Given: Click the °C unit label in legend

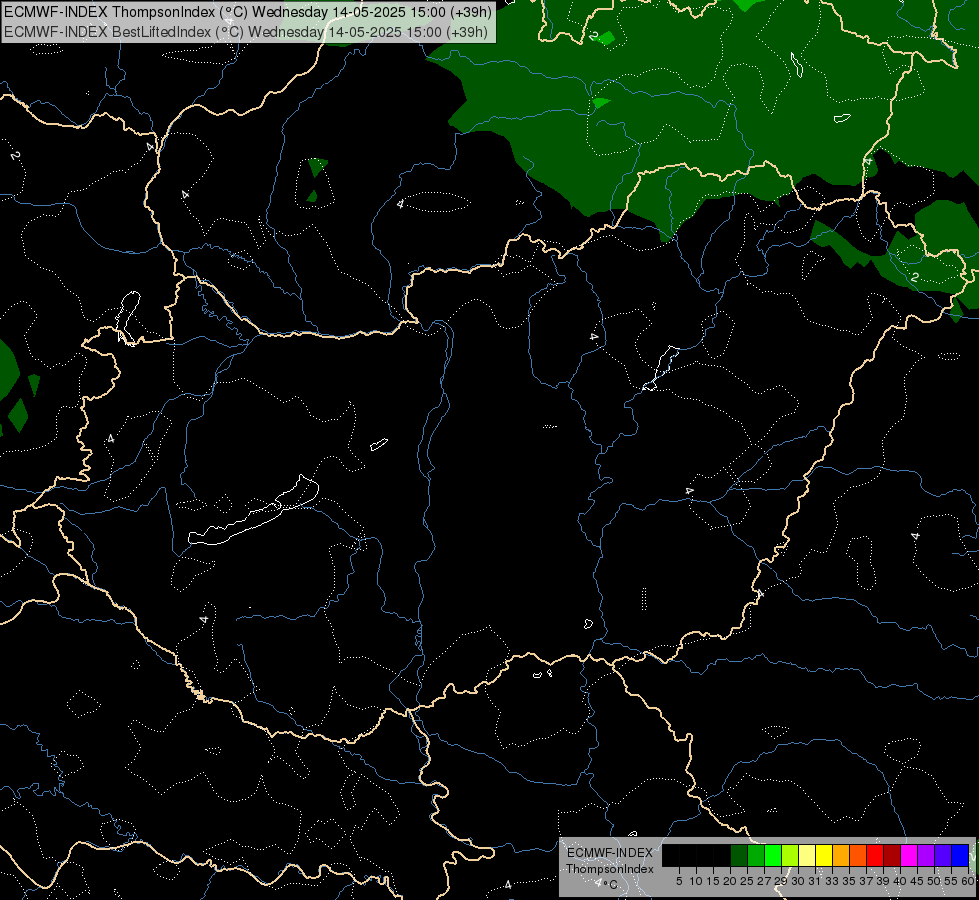Looking at the screenshot, I should pyautogui.click(x=611, y=884).
